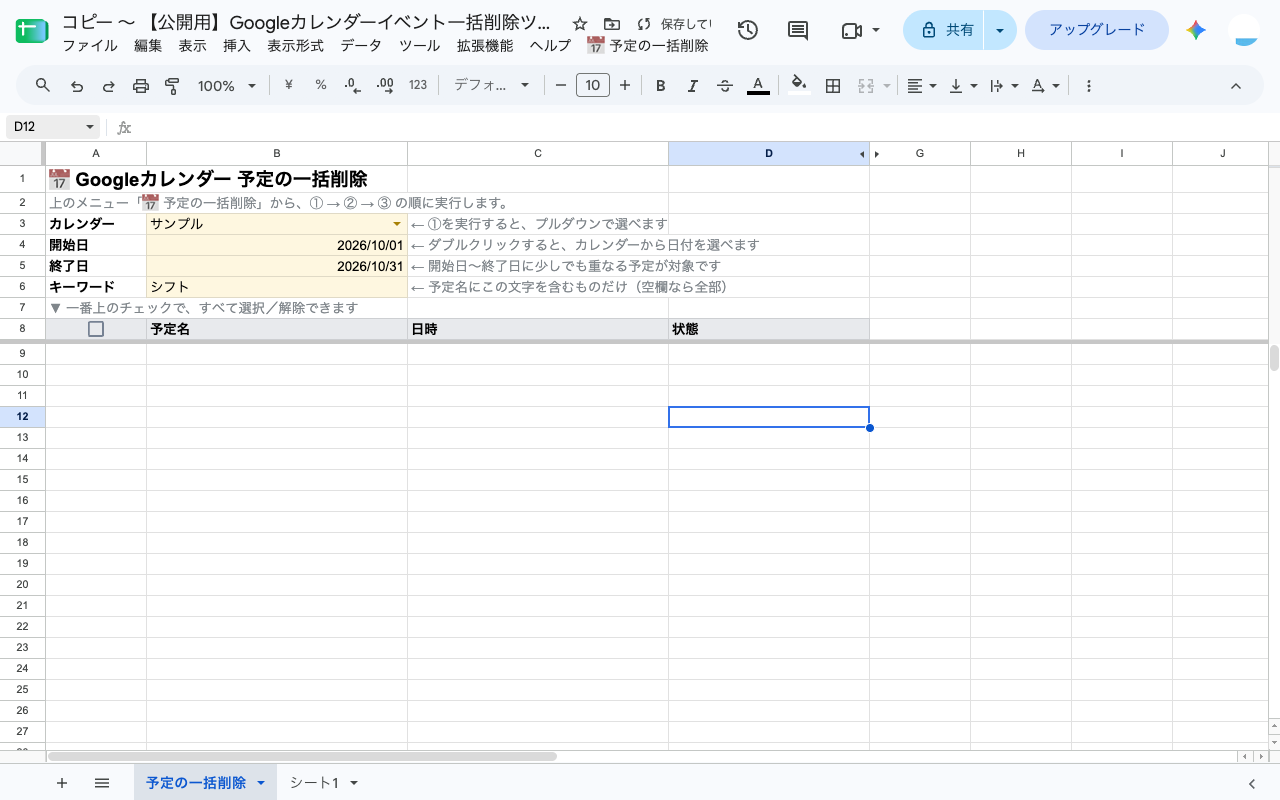Open the 予定の一括削除 custom menu
The image size is (1280, 800).
[647, 46]
